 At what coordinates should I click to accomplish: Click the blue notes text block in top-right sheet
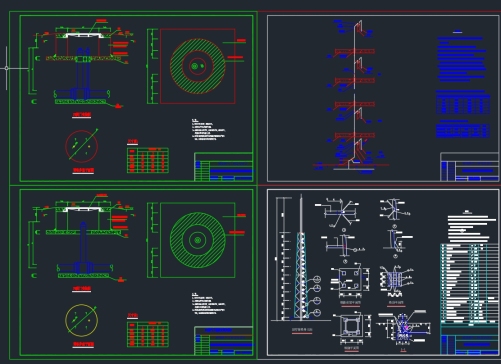(462, 59)
